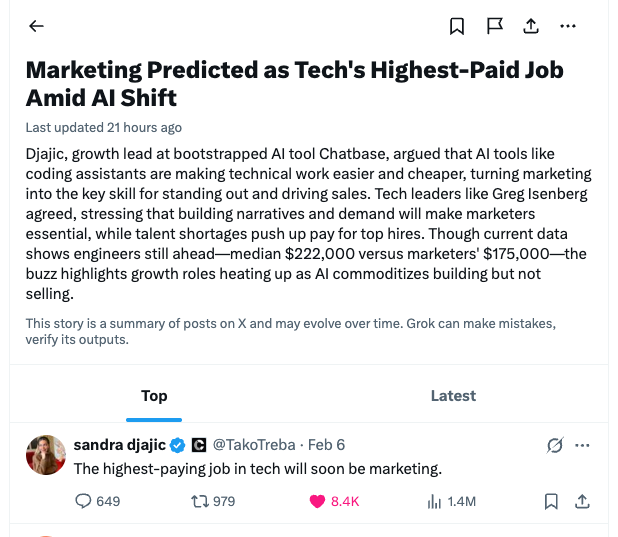
Task: Open the story's more options menu
Action: (x=568, y=26)
